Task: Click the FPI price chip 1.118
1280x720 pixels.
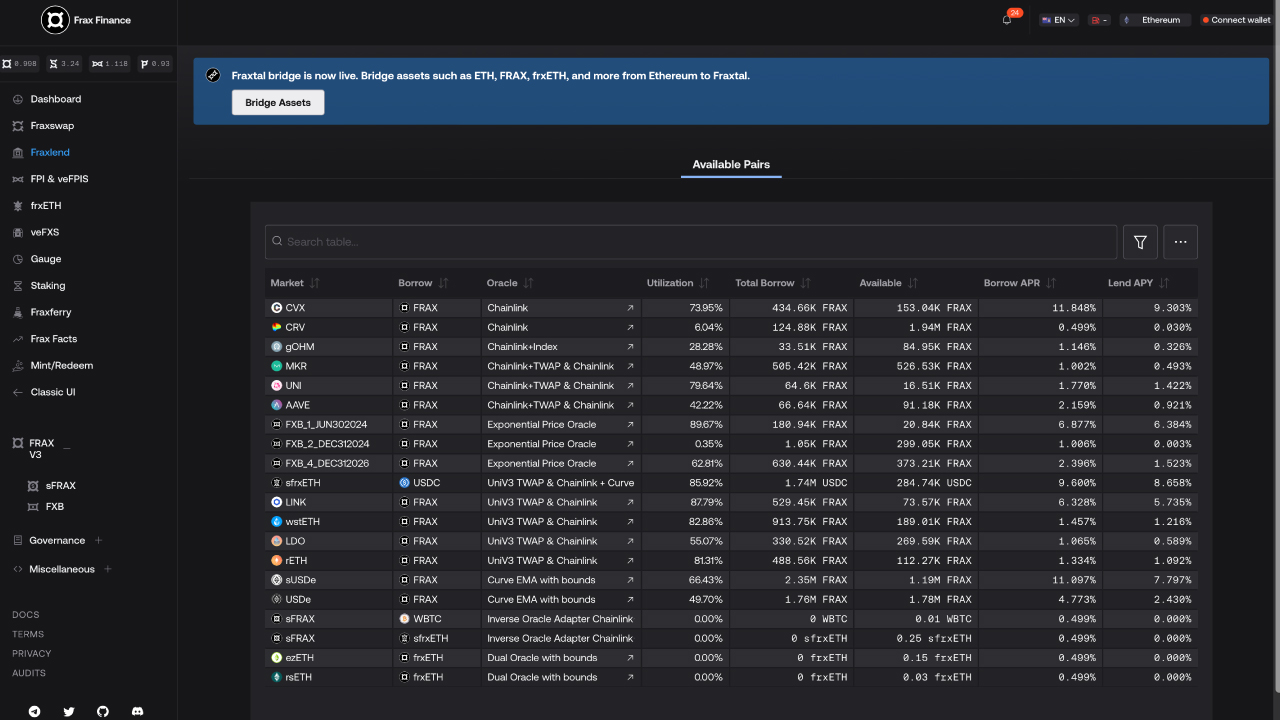Action: click(x=110, y=64)
